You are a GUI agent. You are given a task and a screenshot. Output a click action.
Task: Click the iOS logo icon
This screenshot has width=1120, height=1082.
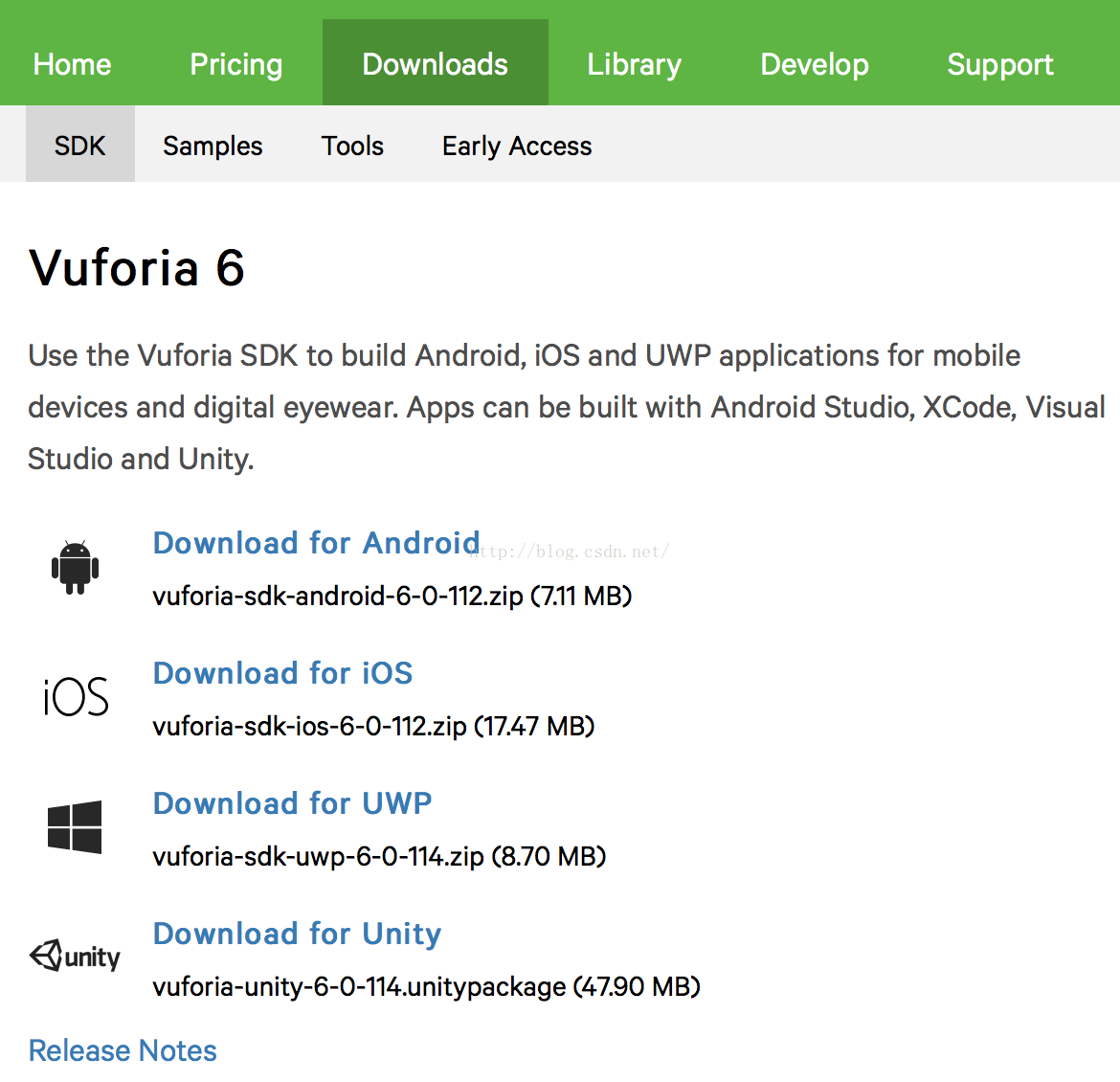(76, 697)
